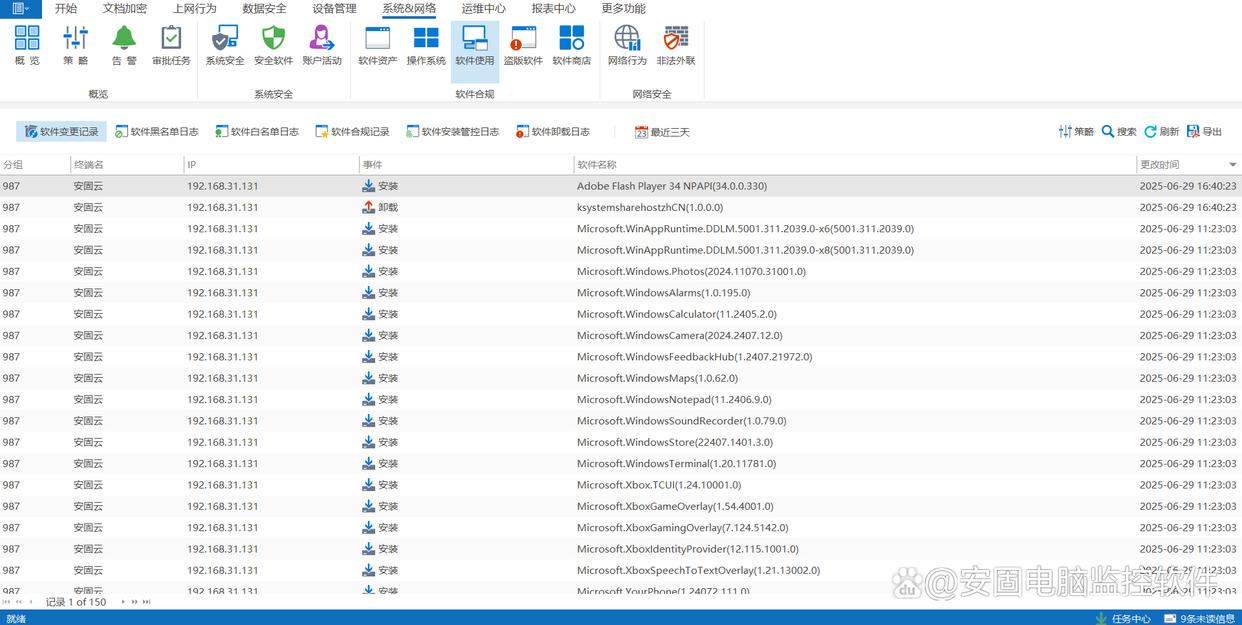Click the 策略 policy icon in ribbon
The width and height of the screenshot is (1242, 625).
click(75, 46)
